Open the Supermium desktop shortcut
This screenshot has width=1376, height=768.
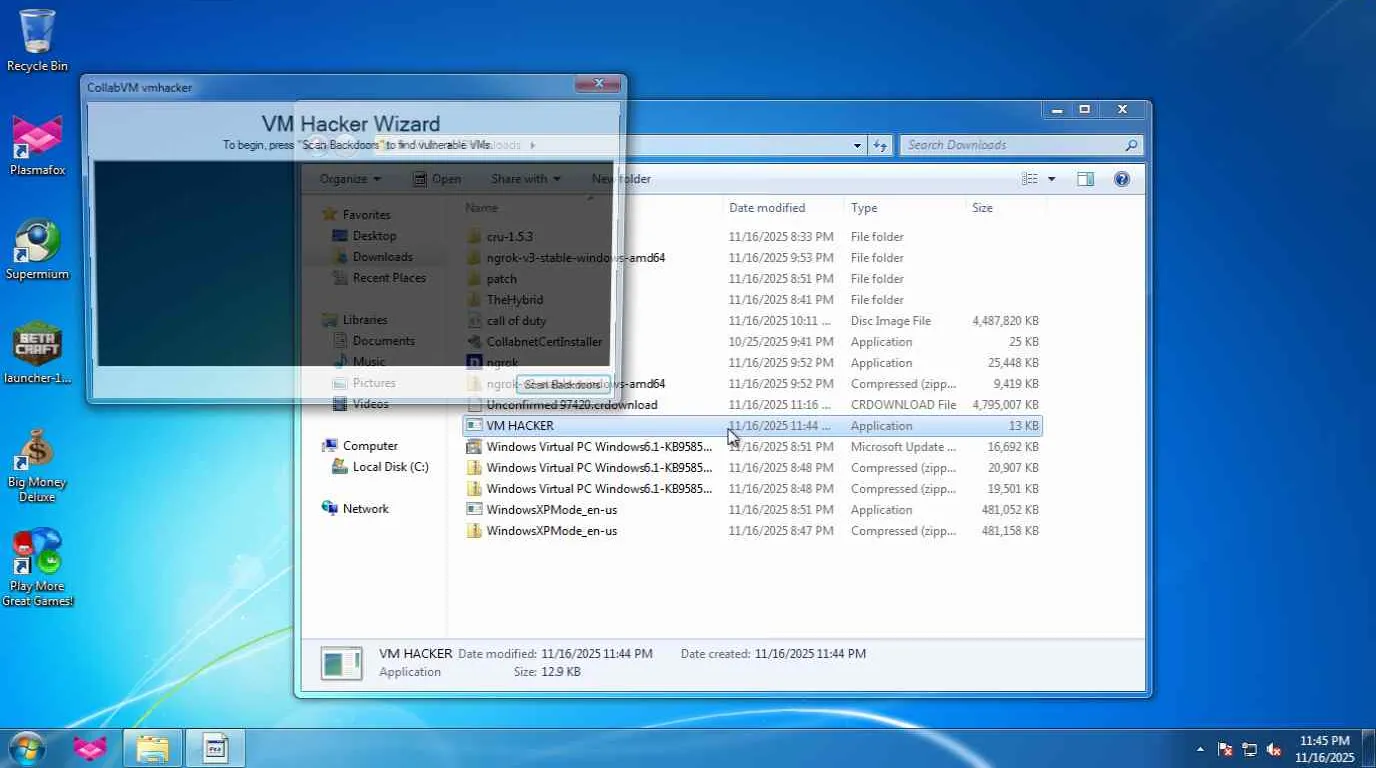[x=37, y=250]
